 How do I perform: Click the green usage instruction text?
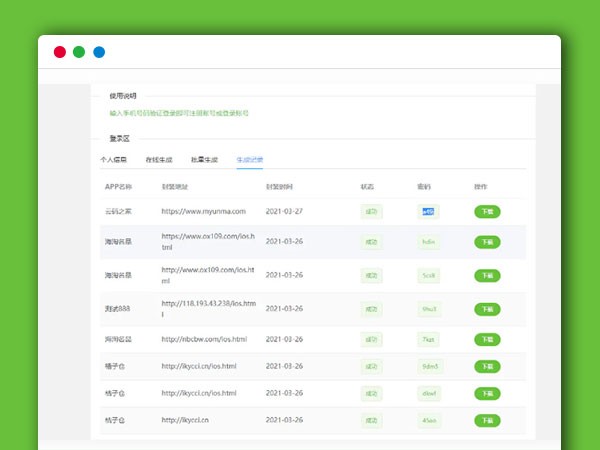pyautogui.click(x=179, y=114)
